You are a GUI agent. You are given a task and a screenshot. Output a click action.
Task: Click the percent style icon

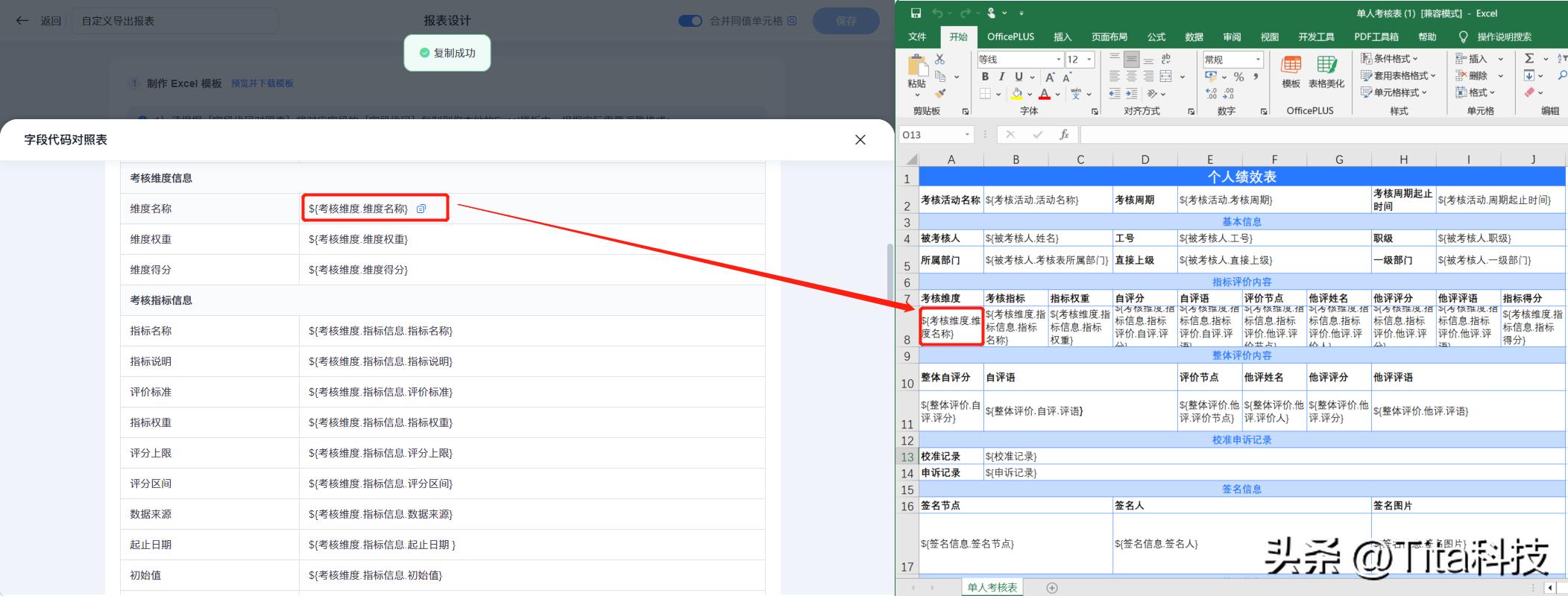(1238, 77)
